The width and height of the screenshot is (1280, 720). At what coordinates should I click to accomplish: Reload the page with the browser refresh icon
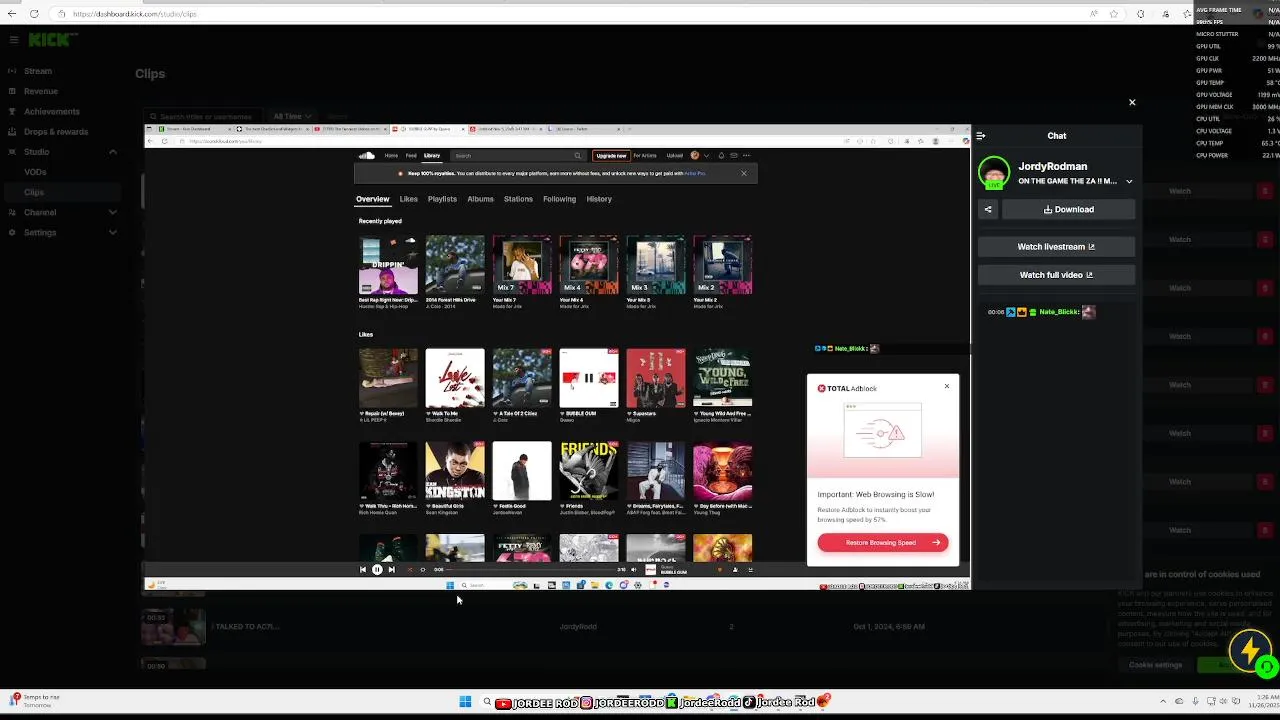point(34,14)
